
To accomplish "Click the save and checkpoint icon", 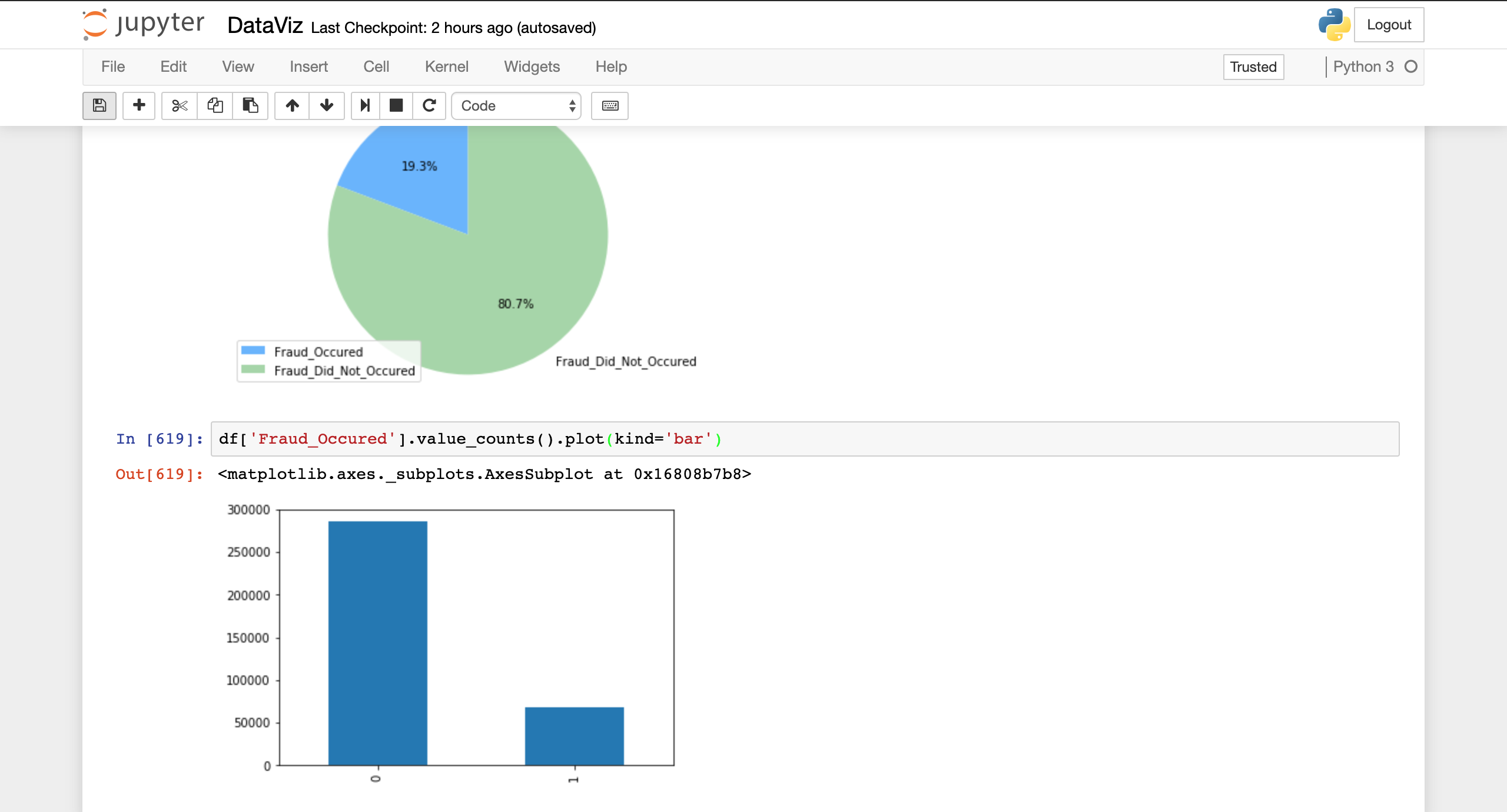I will 99,105.
